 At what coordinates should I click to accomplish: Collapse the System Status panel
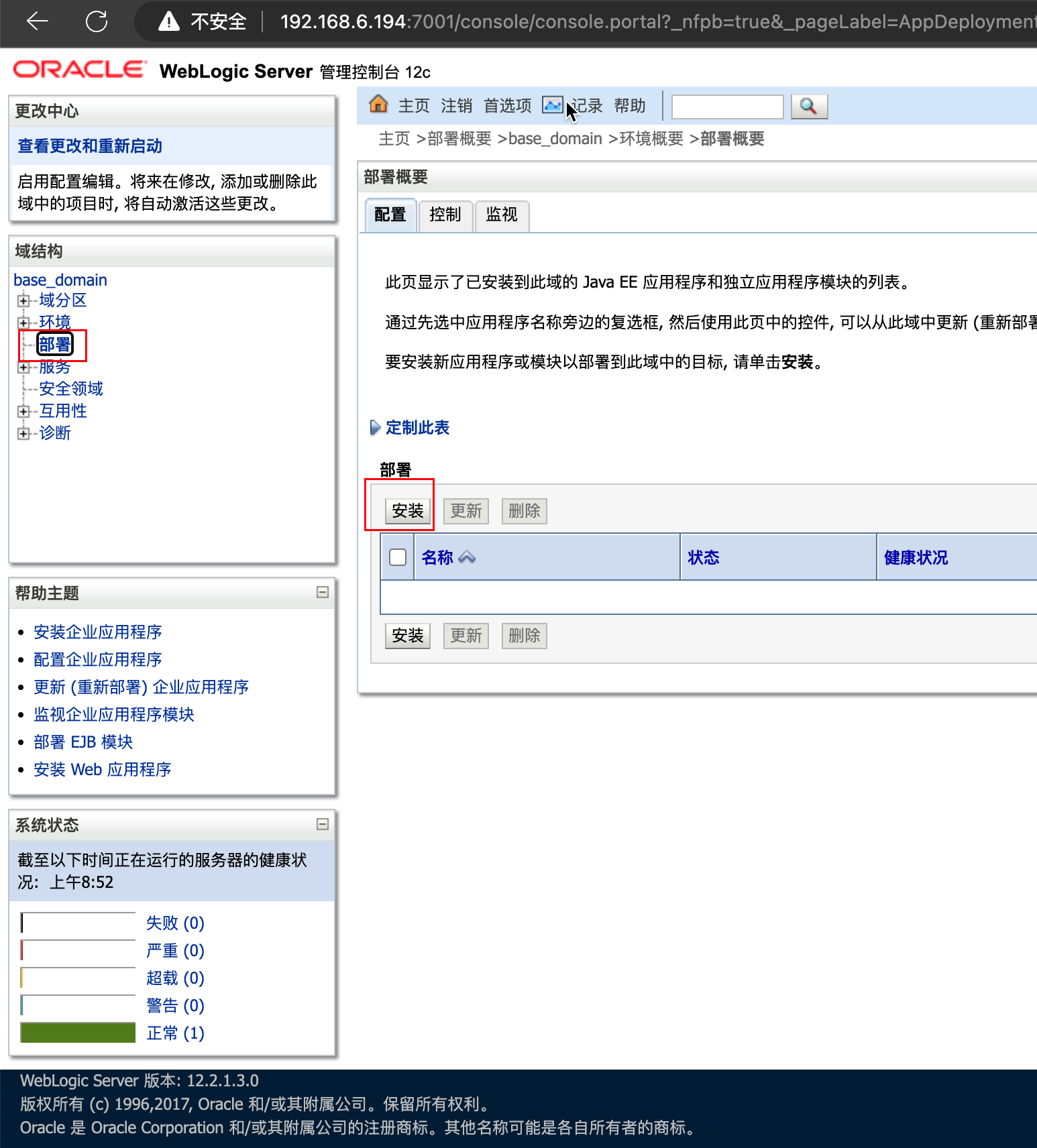point(323,824)
